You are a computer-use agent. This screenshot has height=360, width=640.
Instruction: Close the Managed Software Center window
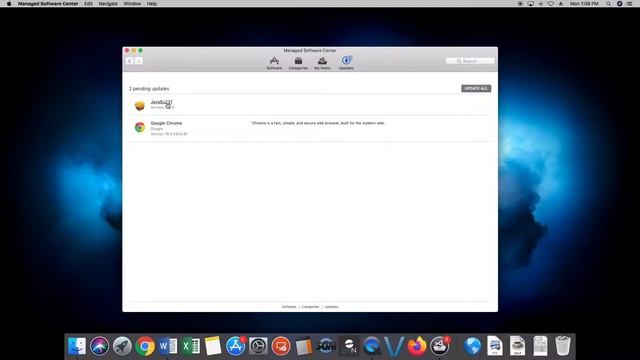tap(127, 51)
